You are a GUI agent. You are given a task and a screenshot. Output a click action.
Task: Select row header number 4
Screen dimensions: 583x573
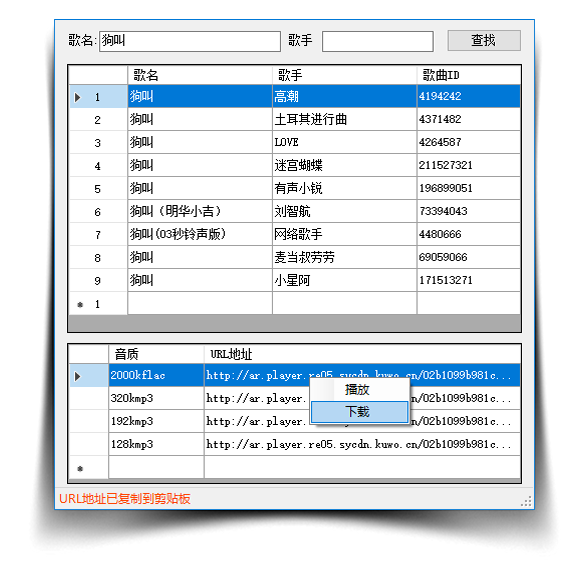[x=98, y=165]
